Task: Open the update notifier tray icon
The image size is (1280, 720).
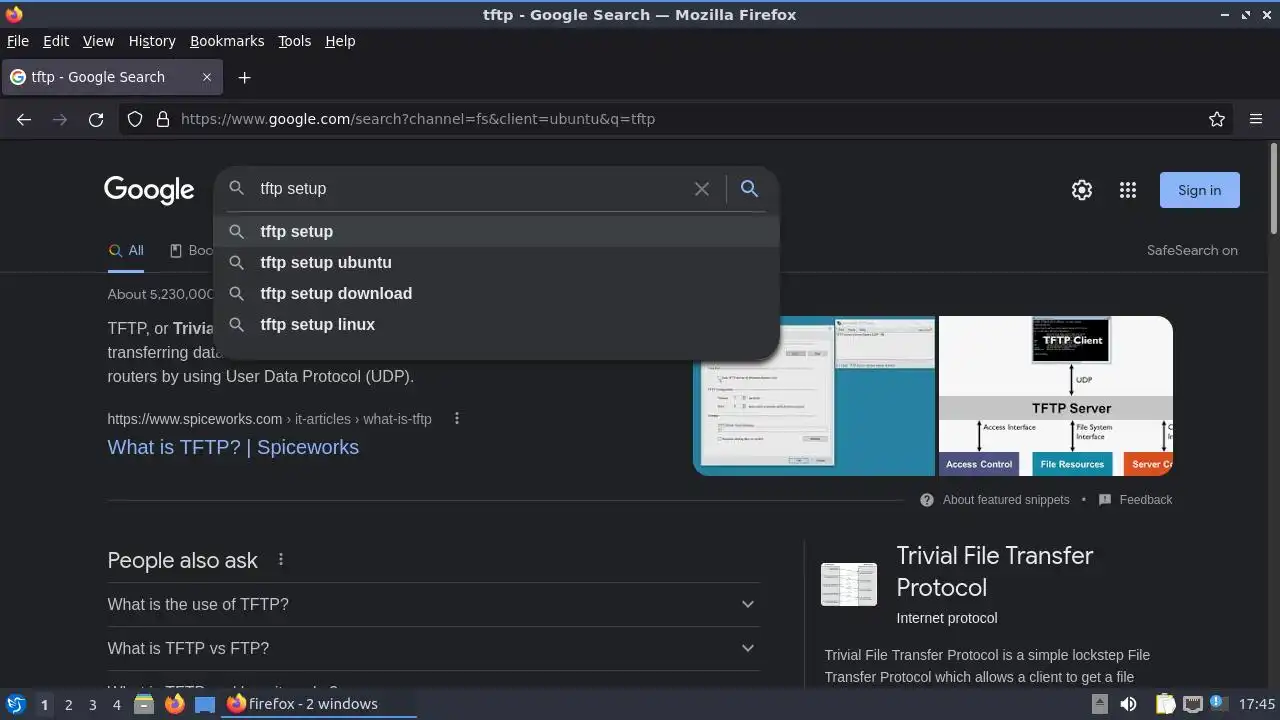Action: pos(1217,703)
